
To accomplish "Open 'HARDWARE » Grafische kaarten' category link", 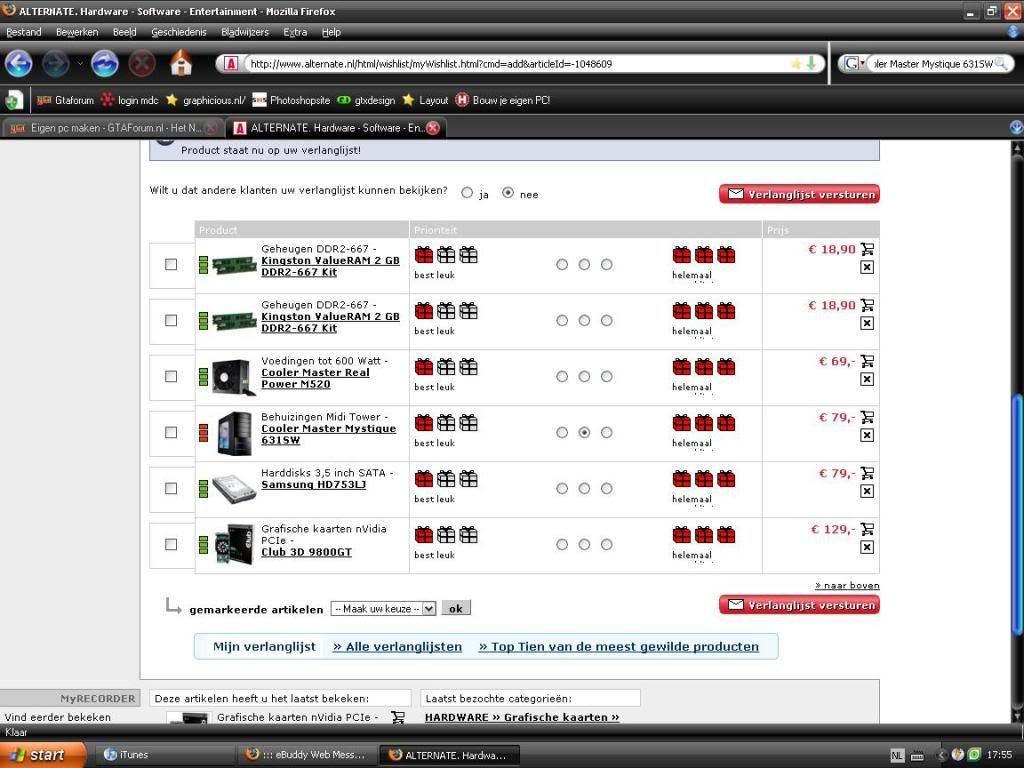I will 522,717.
